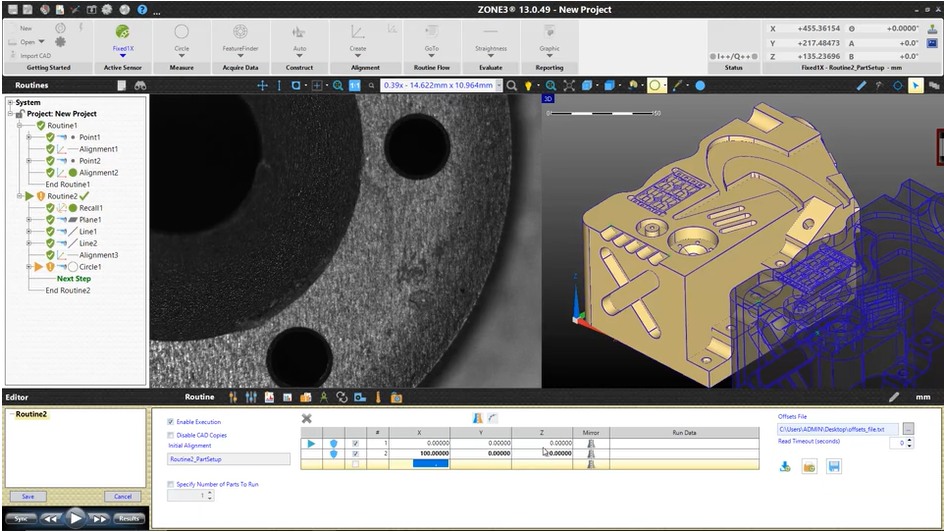The width and height of the screenshot is (944, 532).
Task: Click the binoculars search icon in Routines
Action: 140,86
